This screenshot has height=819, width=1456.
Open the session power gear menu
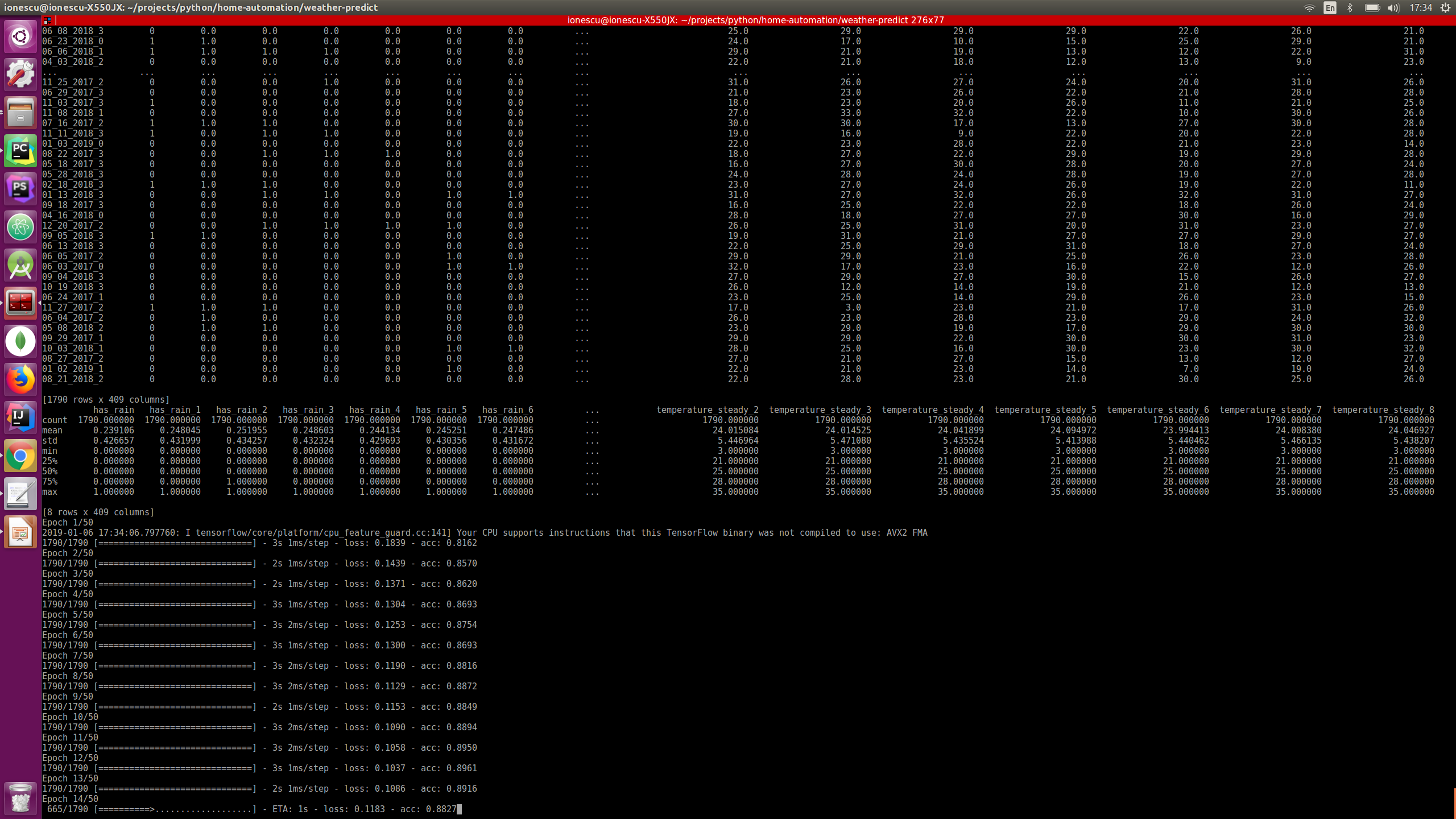click(1446, 8)
